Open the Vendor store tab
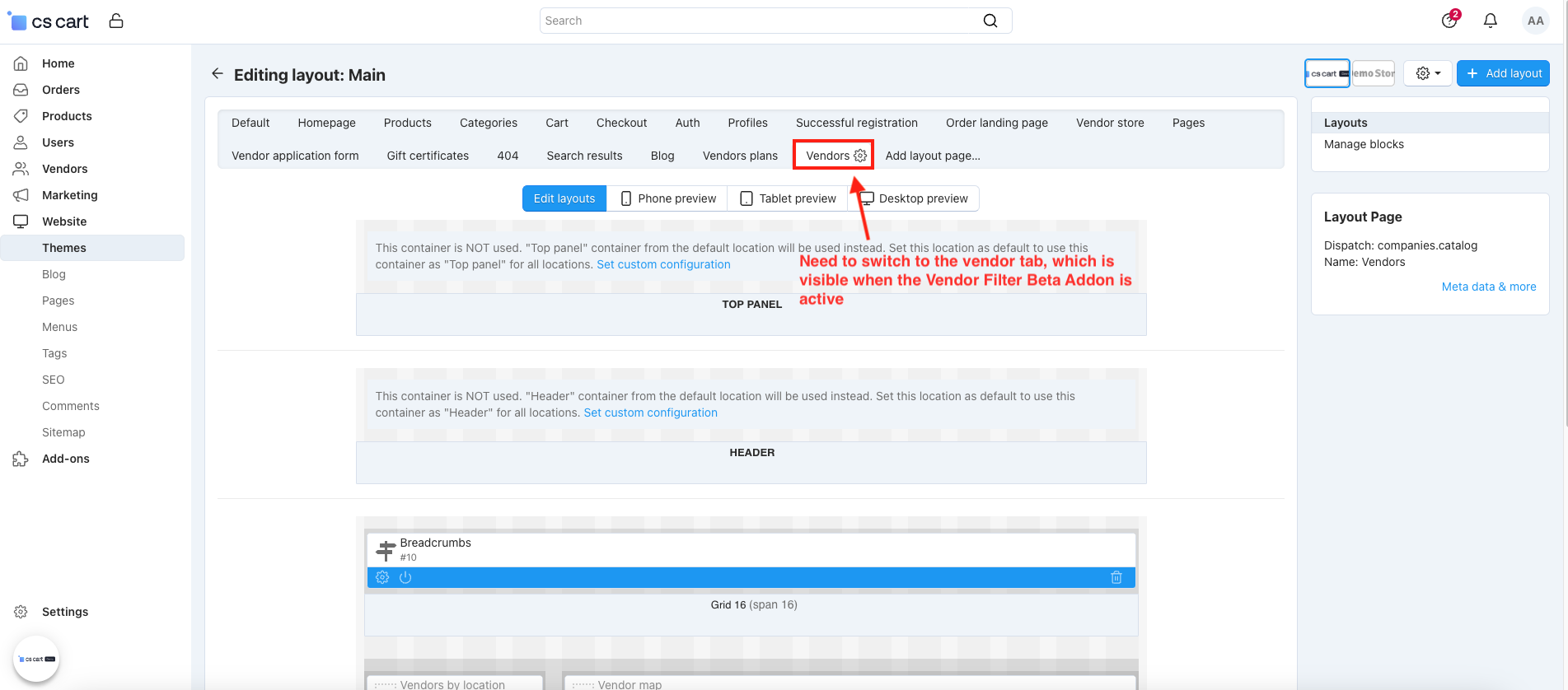The image size is (1568, 690). (1111, 123)
